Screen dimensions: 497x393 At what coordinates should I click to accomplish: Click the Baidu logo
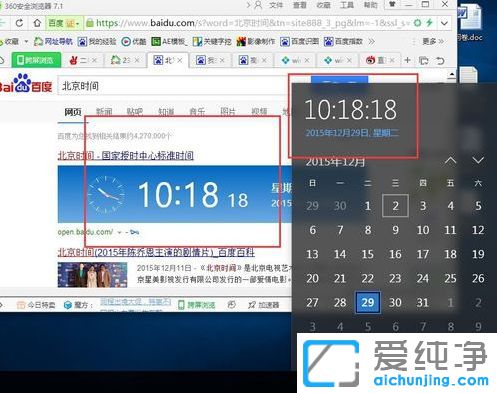25,83
